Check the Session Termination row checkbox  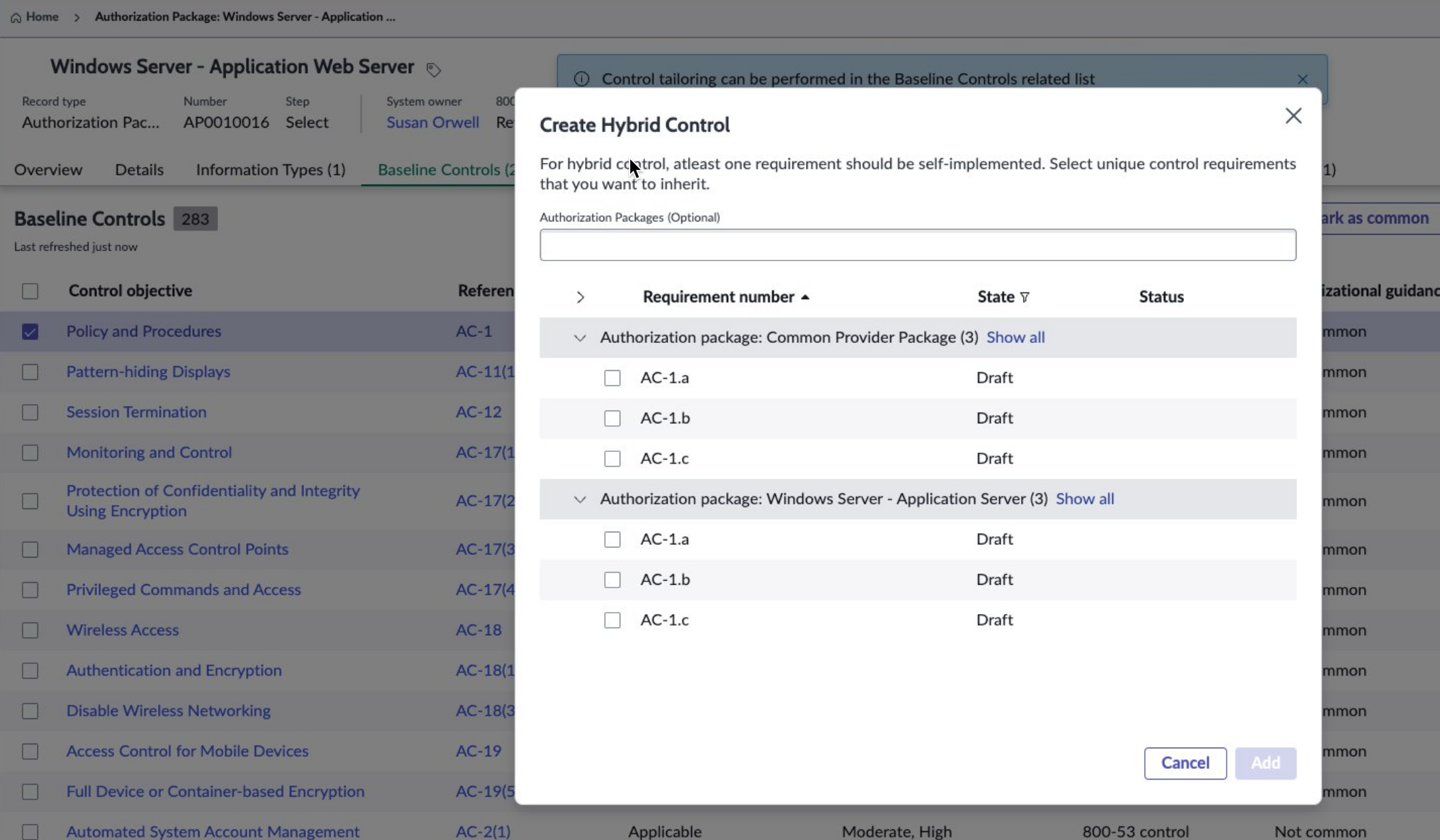coord(30,412)
